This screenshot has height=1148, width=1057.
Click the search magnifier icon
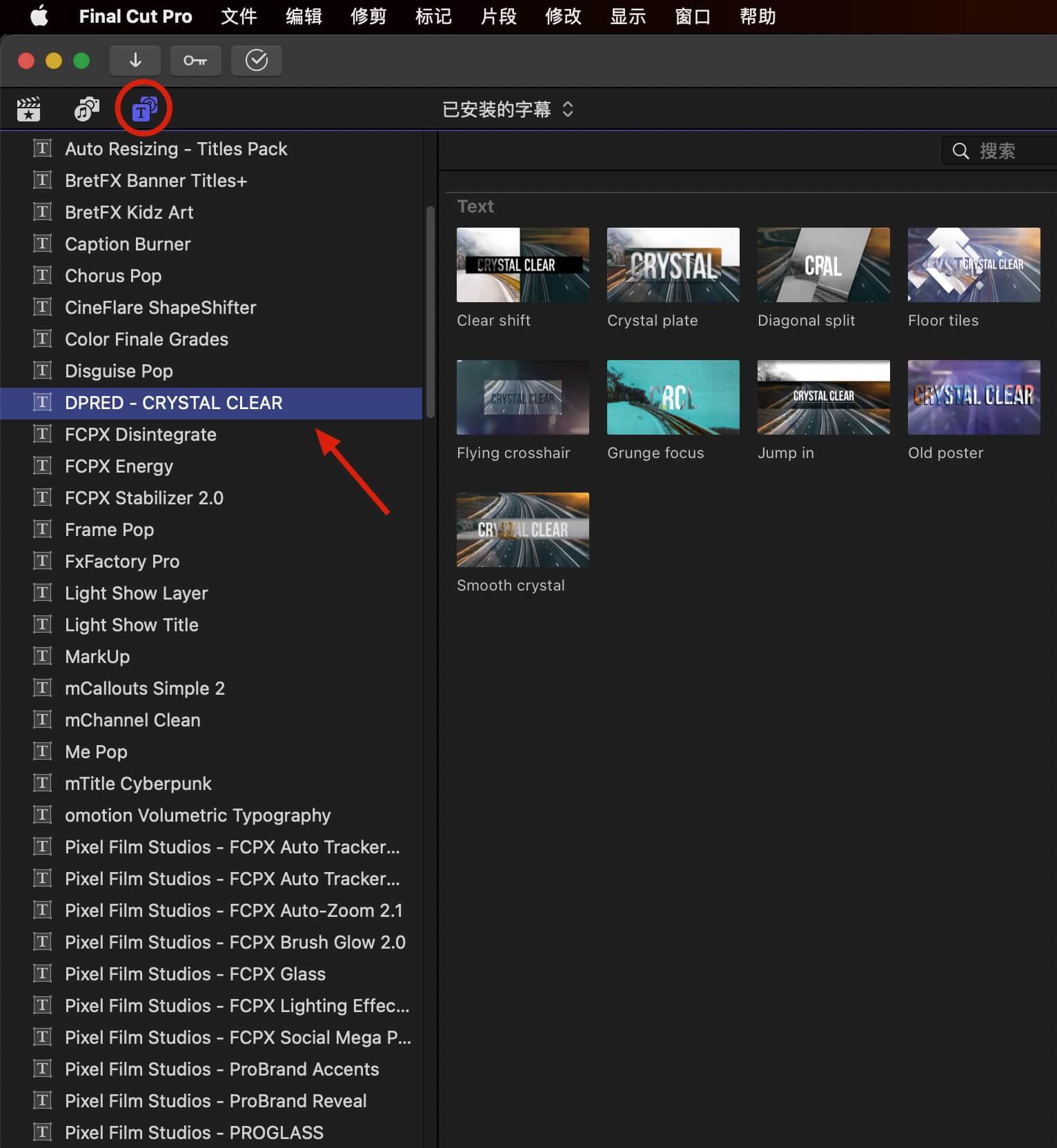point(960,151)
